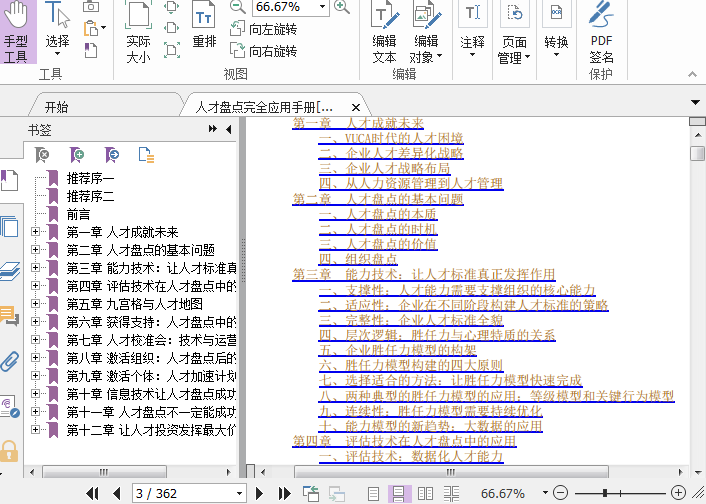Viewport: 706px width, 504px height.
Task: Expand the 第一章 人才成就未来 bookmark
Action: [35, 232]
